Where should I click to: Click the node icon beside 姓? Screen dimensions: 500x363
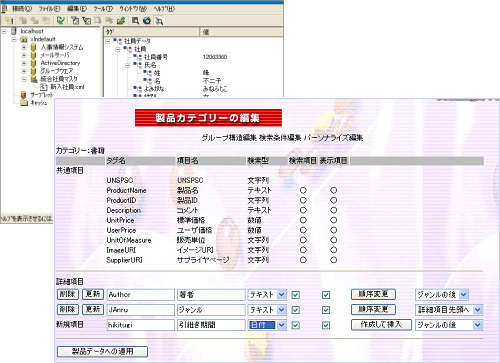tap(147, 73)
